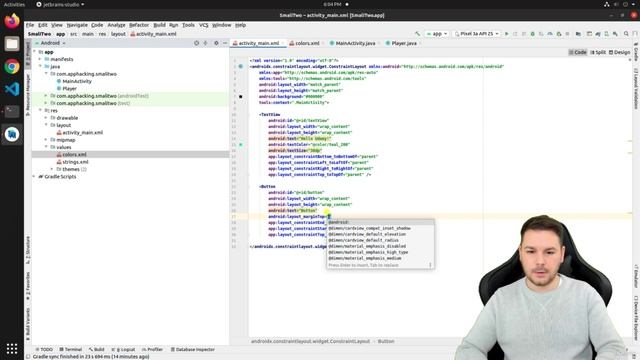This screenshot has width=640, height=360.
Task: Open the Refactor menu
Action: point(139,25)
